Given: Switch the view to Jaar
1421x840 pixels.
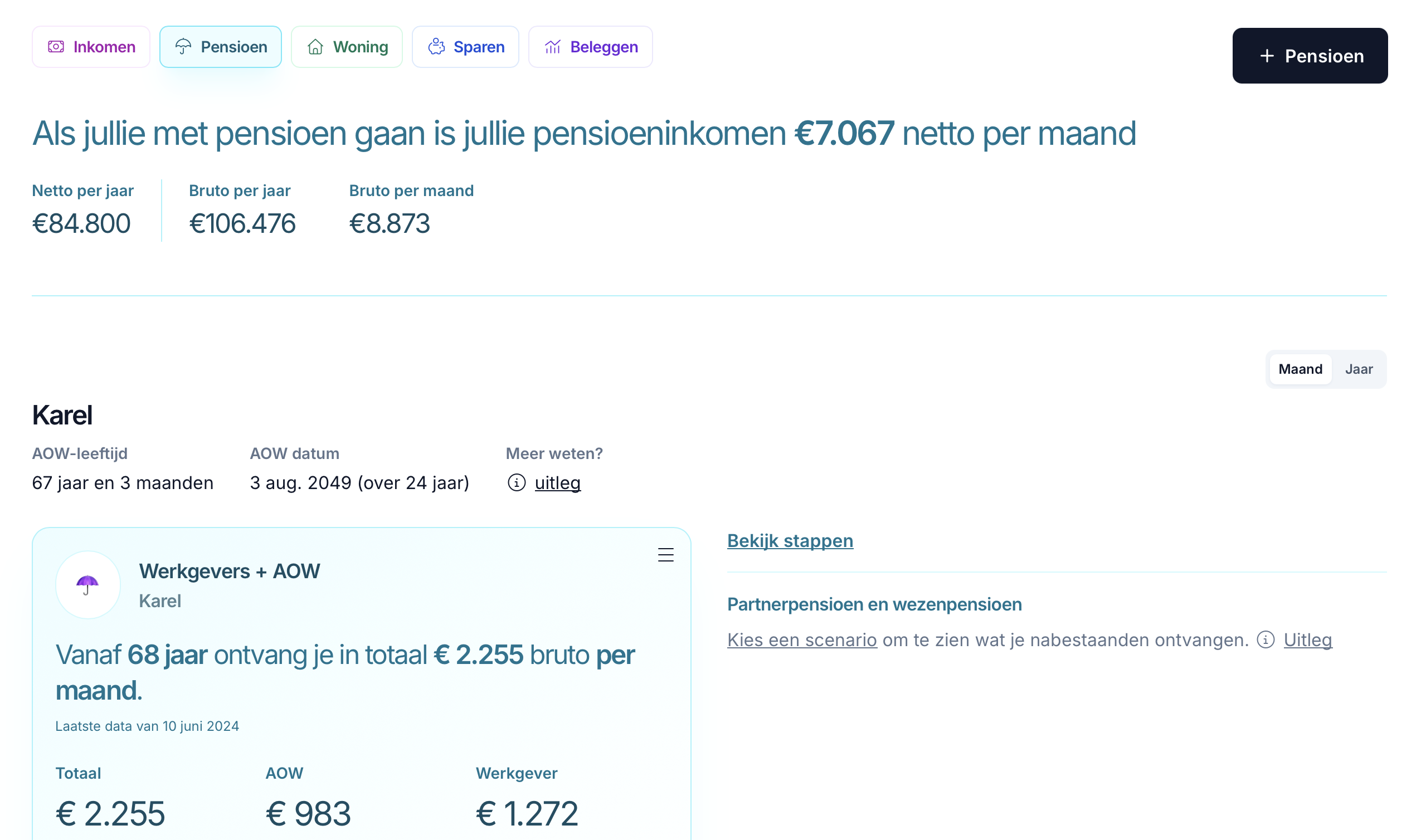Looking at the screenshot, I should [x=1359, y=369].
